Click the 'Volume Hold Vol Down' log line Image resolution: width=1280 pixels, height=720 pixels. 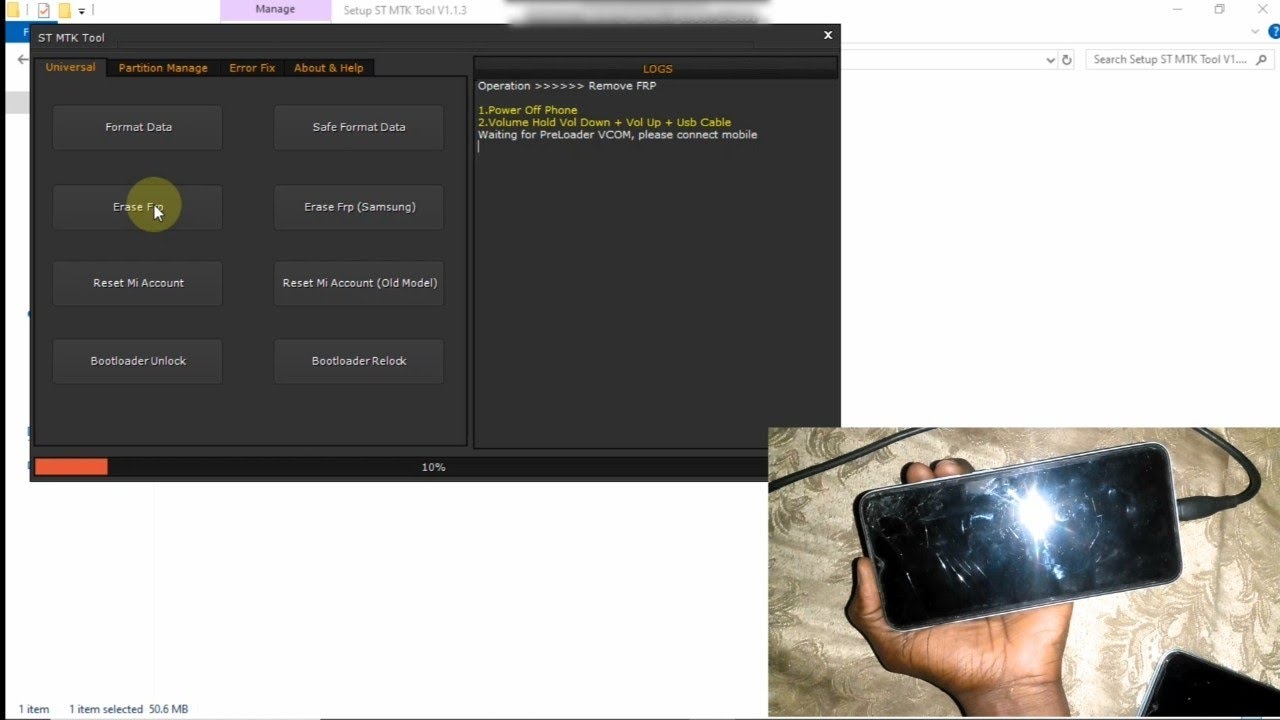point(604,122)
